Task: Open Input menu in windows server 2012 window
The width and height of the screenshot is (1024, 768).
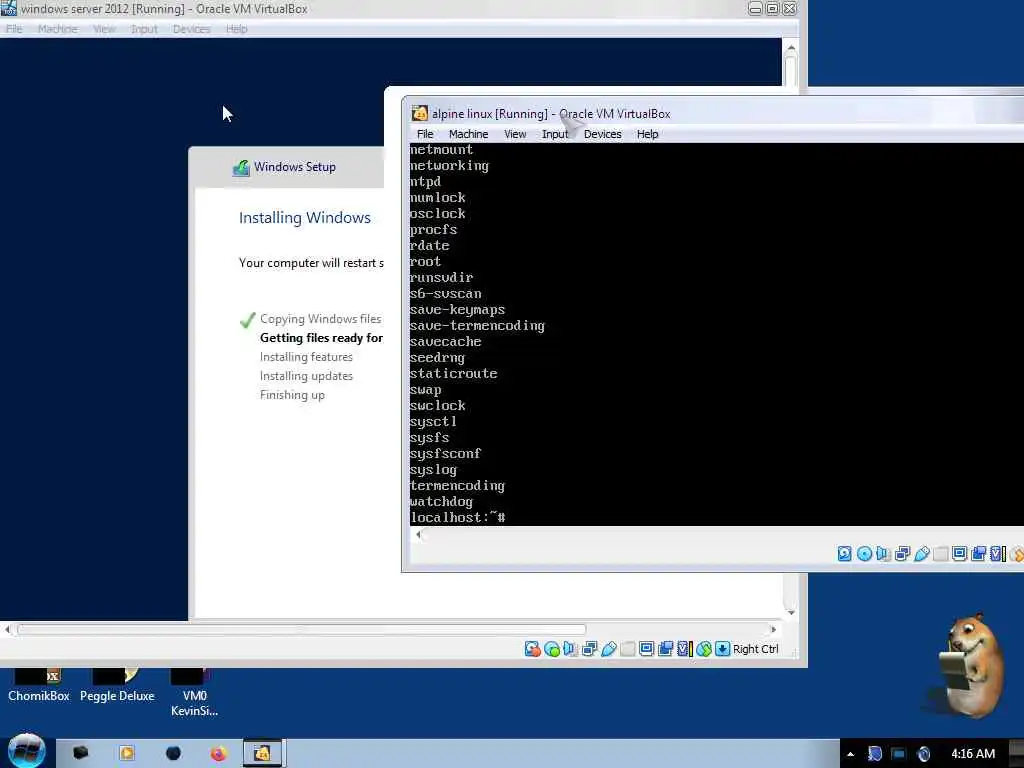Action: point(144,29)
